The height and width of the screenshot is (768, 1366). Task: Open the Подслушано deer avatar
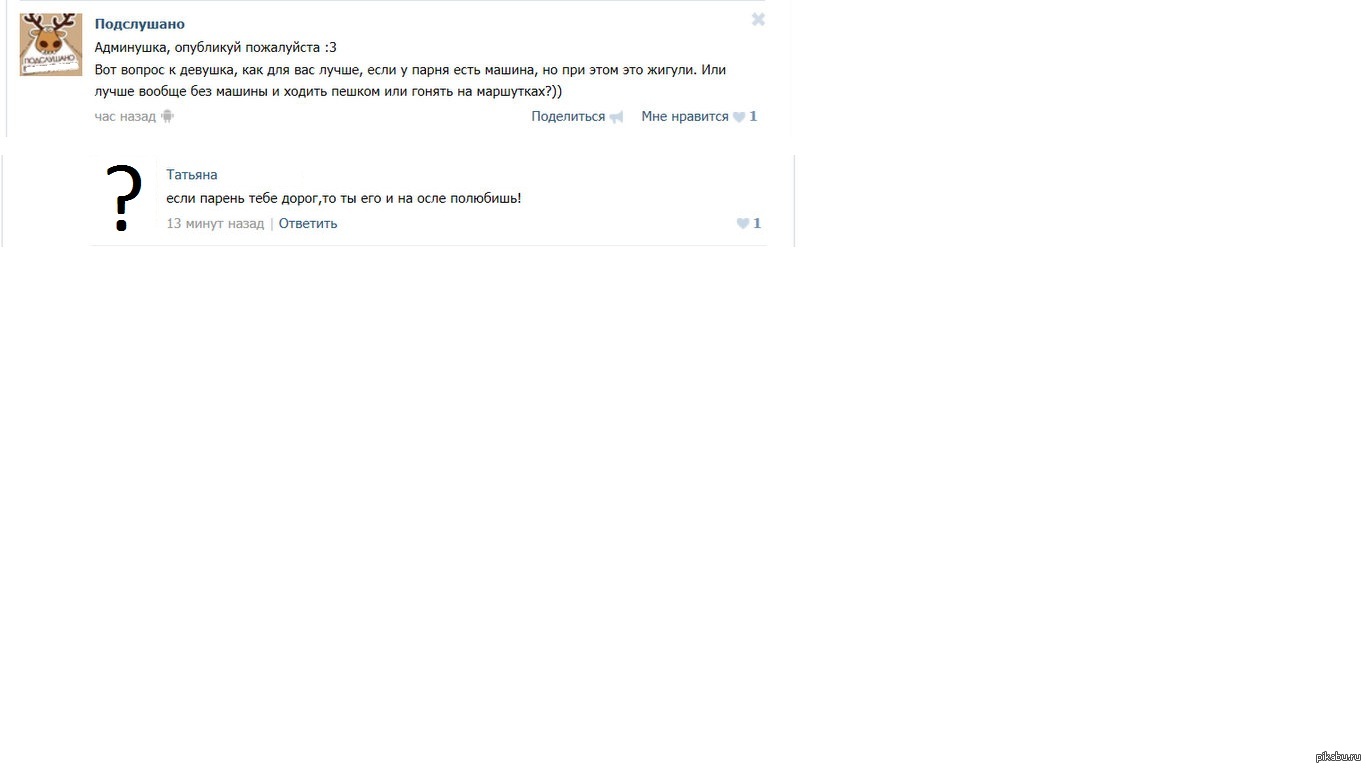(x=51, y=45)
